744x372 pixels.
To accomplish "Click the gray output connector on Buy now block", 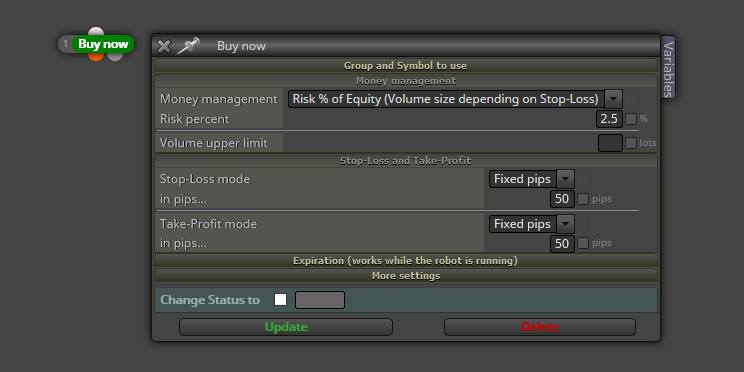I will coord(115,56).
